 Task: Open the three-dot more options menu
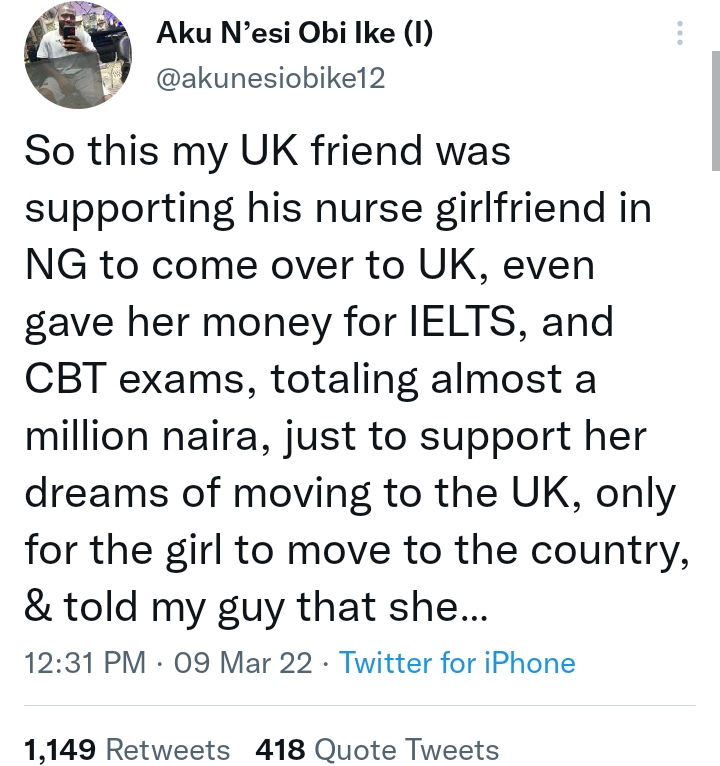click(680, 34)
